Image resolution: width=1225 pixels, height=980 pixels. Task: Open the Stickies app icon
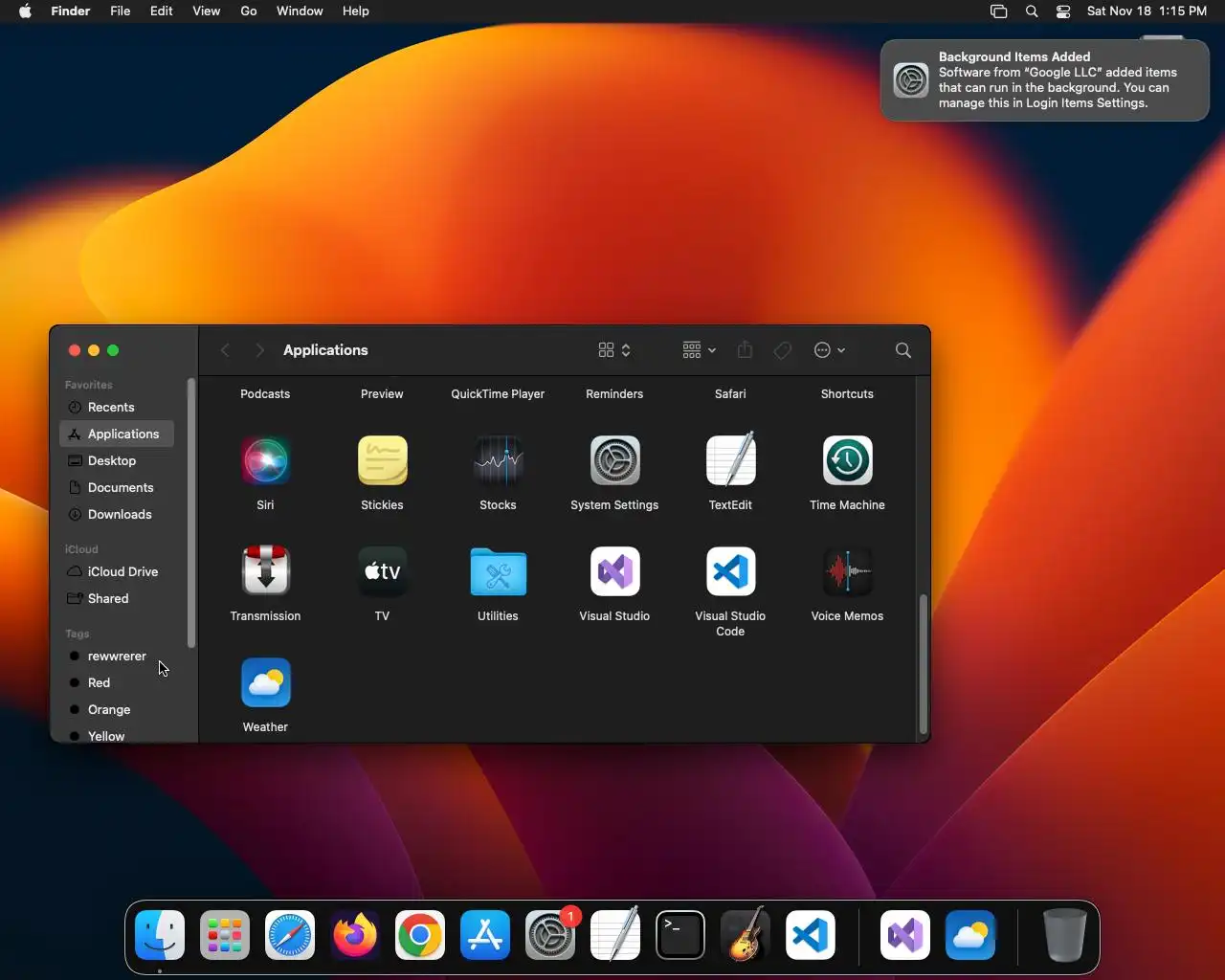(382, 461)
